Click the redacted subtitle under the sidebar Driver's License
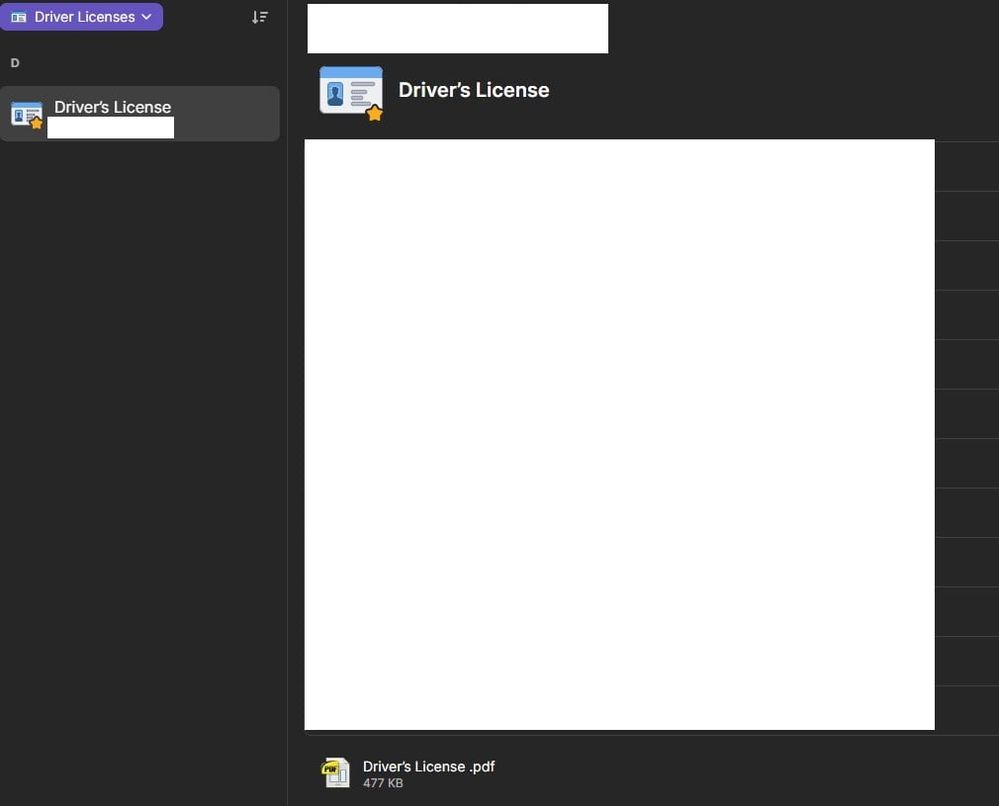The height and width of the screenshot is (806, 999). point(110,128)
